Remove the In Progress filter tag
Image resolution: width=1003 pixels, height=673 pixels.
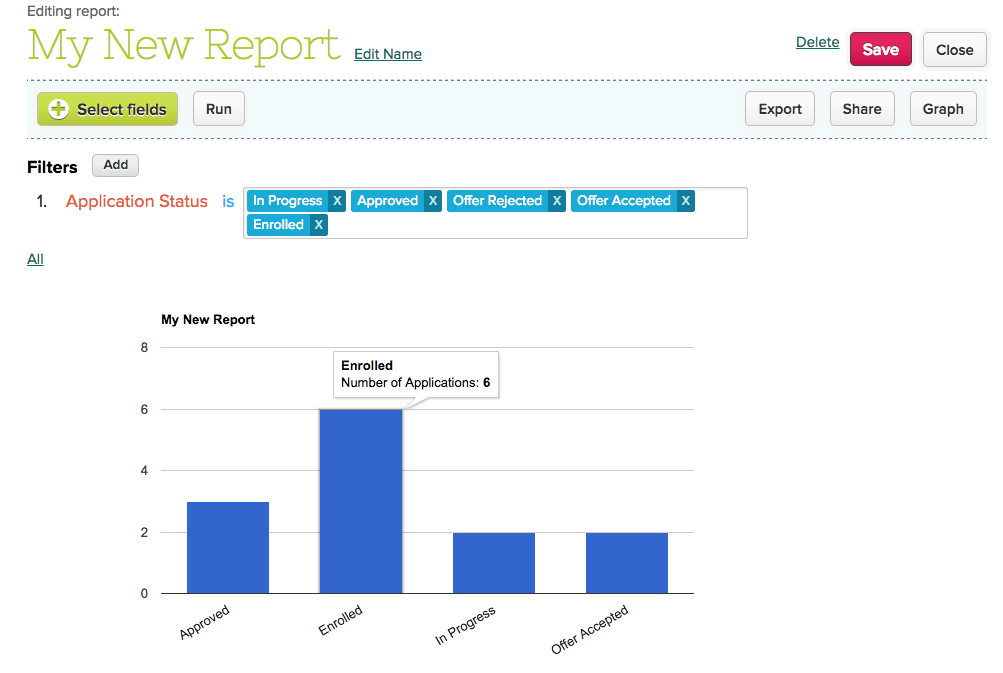coord(337,201)
